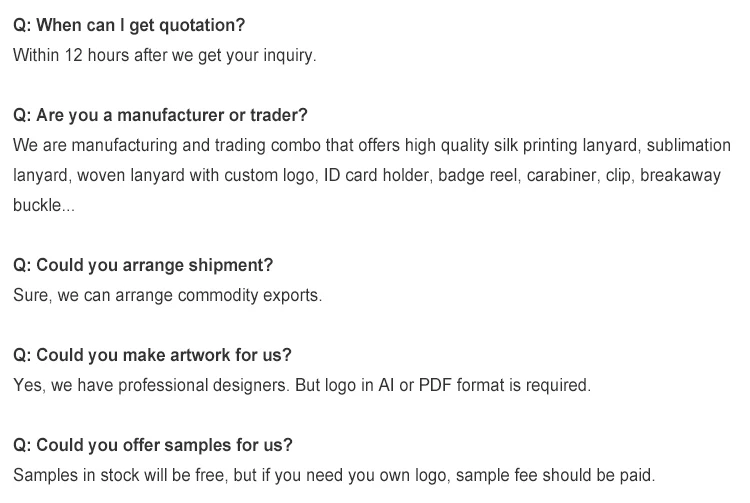Click 'sample fee should be paid' phrase

(555, 475)
